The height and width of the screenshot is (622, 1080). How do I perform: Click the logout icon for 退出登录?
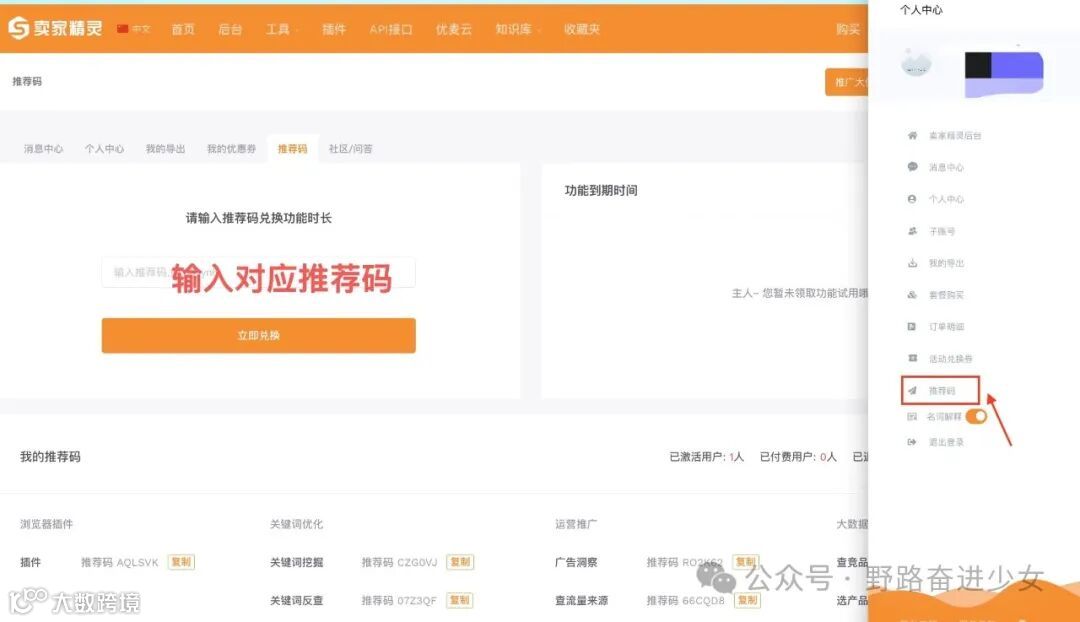point(912,442)
